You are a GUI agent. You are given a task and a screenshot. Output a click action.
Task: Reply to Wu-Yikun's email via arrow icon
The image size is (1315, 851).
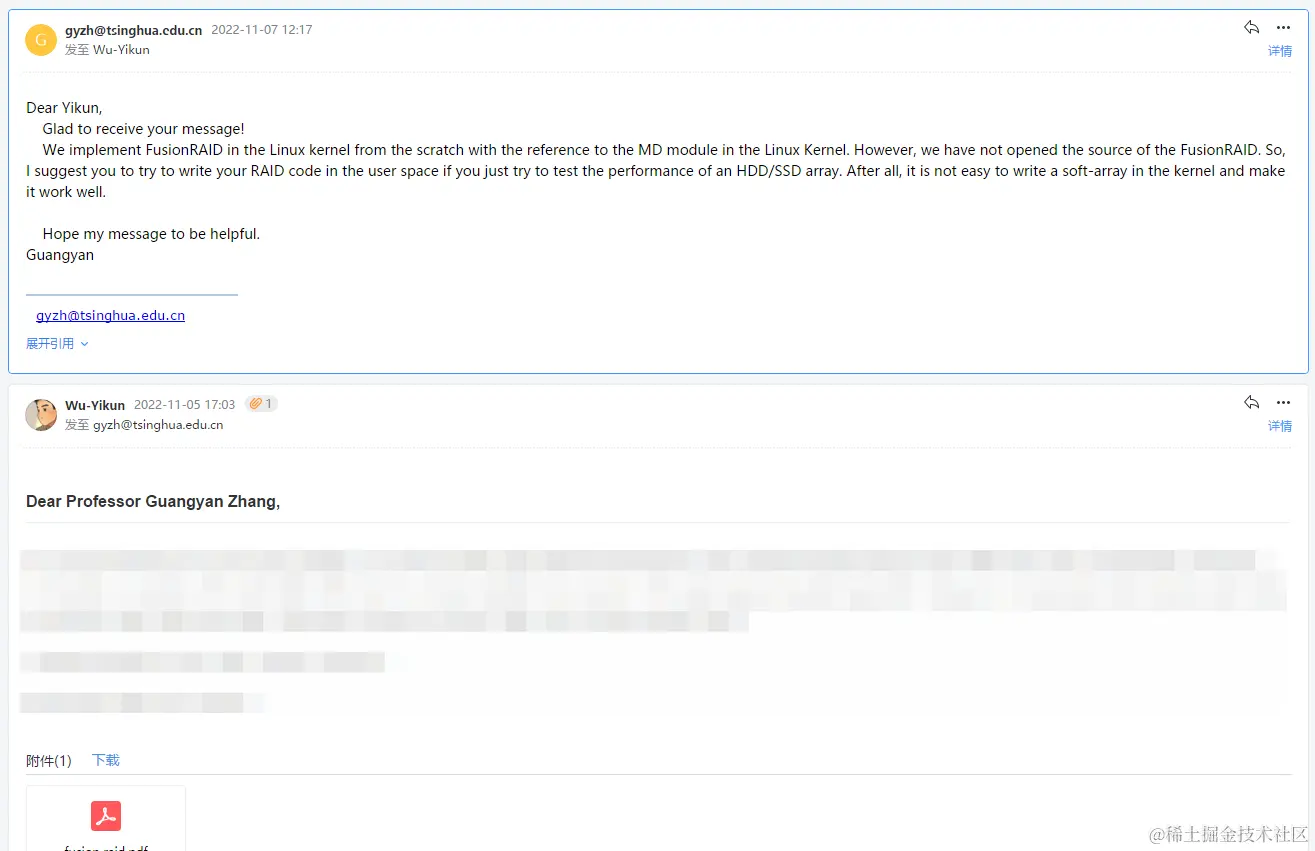pyautogui.click(x=1251, y=402)
